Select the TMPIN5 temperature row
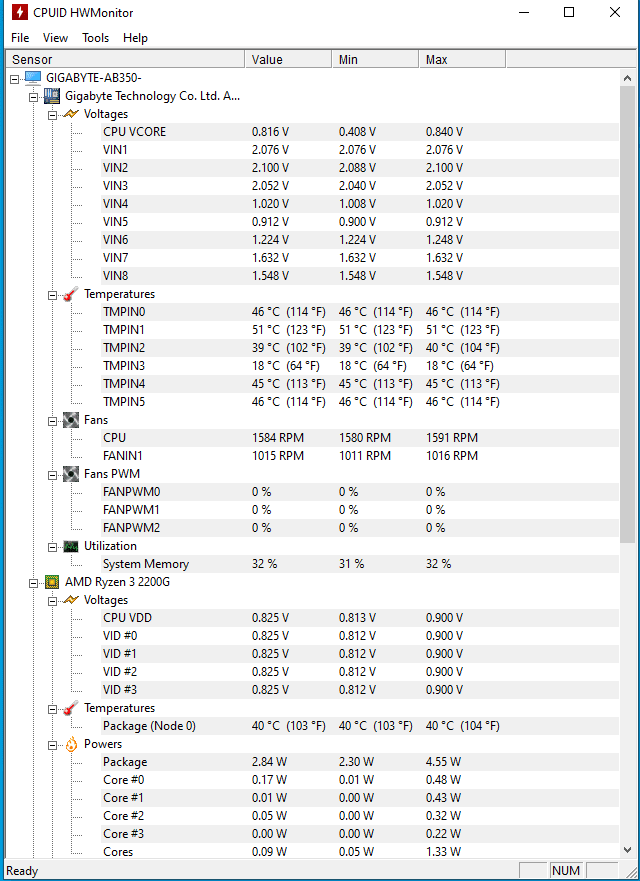The height and width of the screenshot is (881, 640). tap(360, 402)
